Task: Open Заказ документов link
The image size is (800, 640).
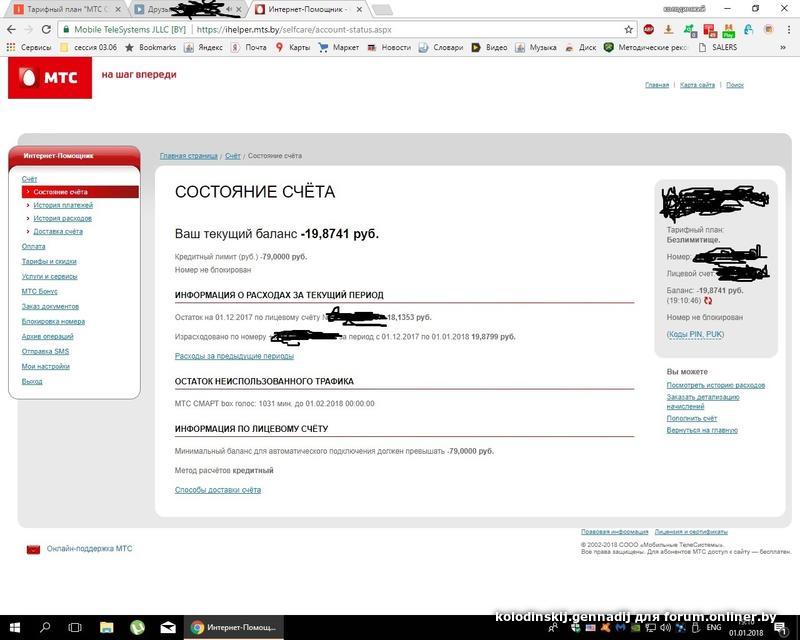Action: pyautogui.click(x=50, y=307)
